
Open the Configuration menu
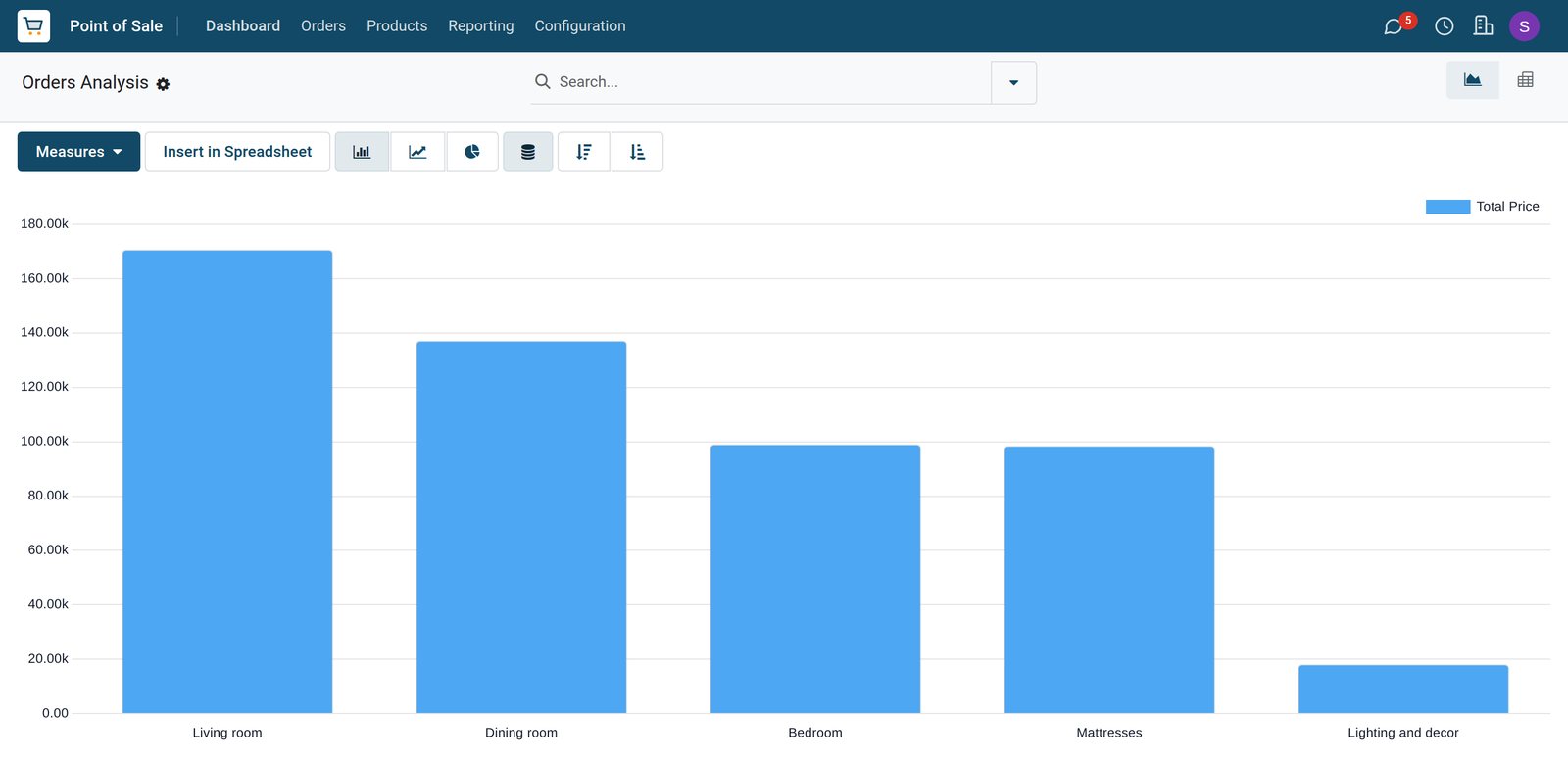tap(580, 25)
